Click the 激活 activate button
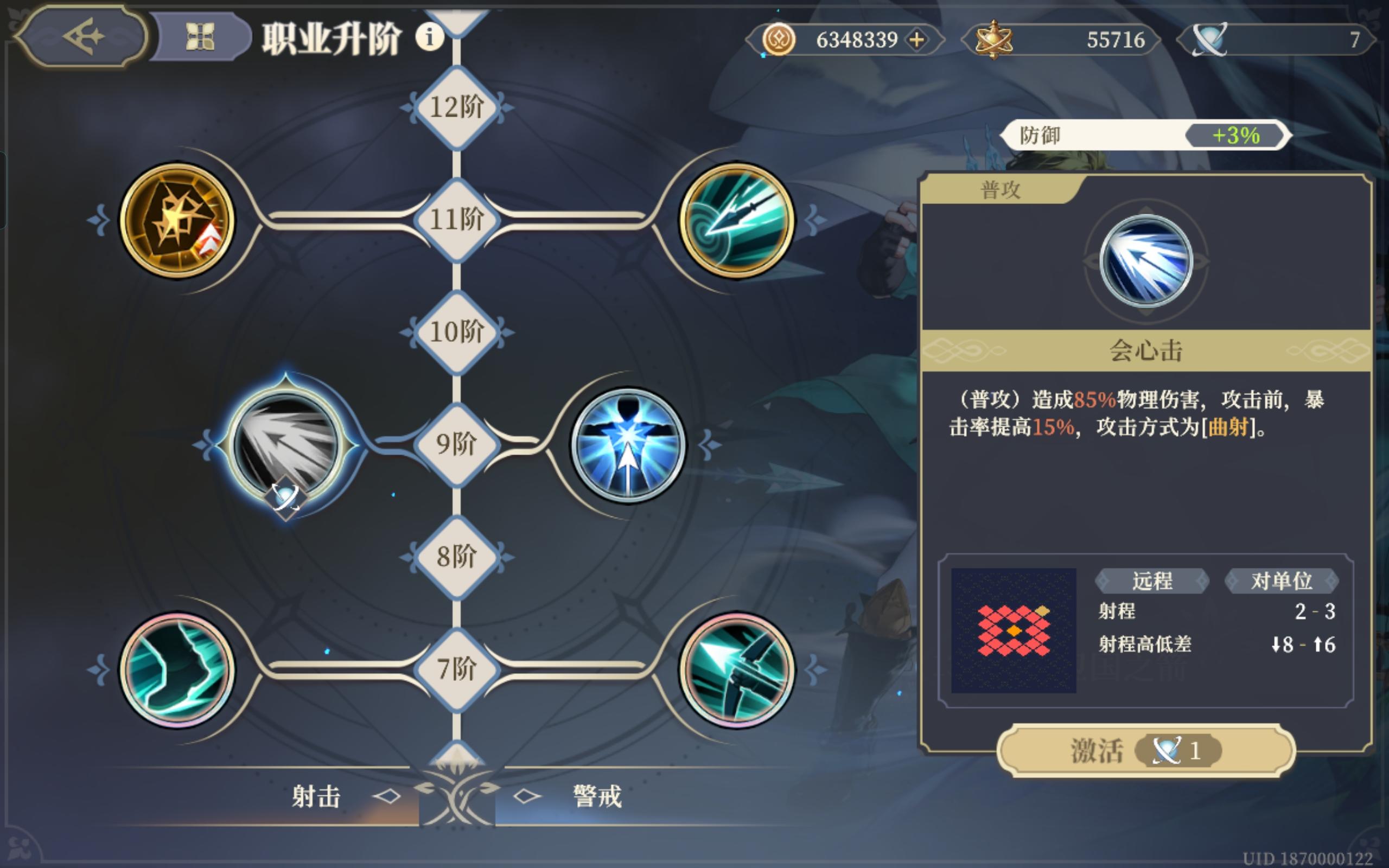This screenshot has width=1389, height=868. point(1146,750)
